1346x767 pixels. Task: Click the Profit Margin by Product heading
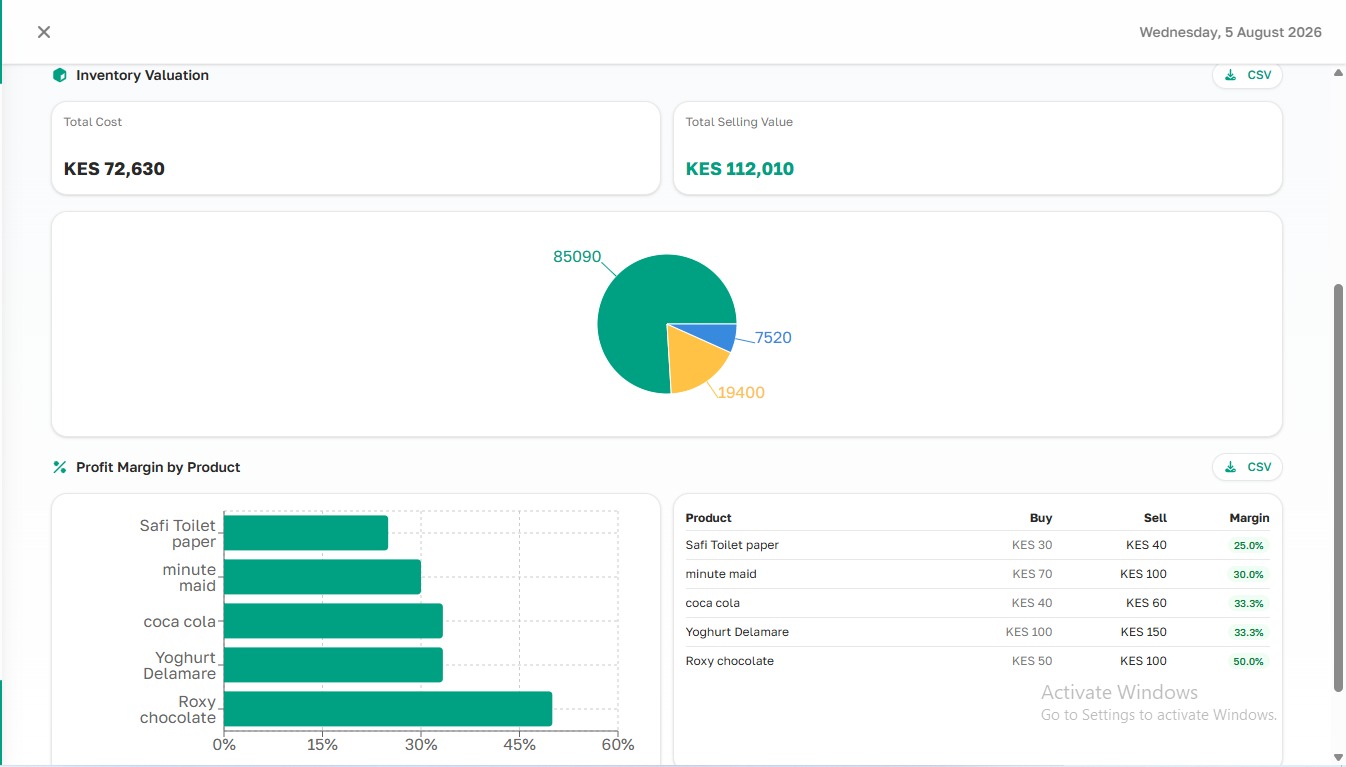[x=158, y=467]
